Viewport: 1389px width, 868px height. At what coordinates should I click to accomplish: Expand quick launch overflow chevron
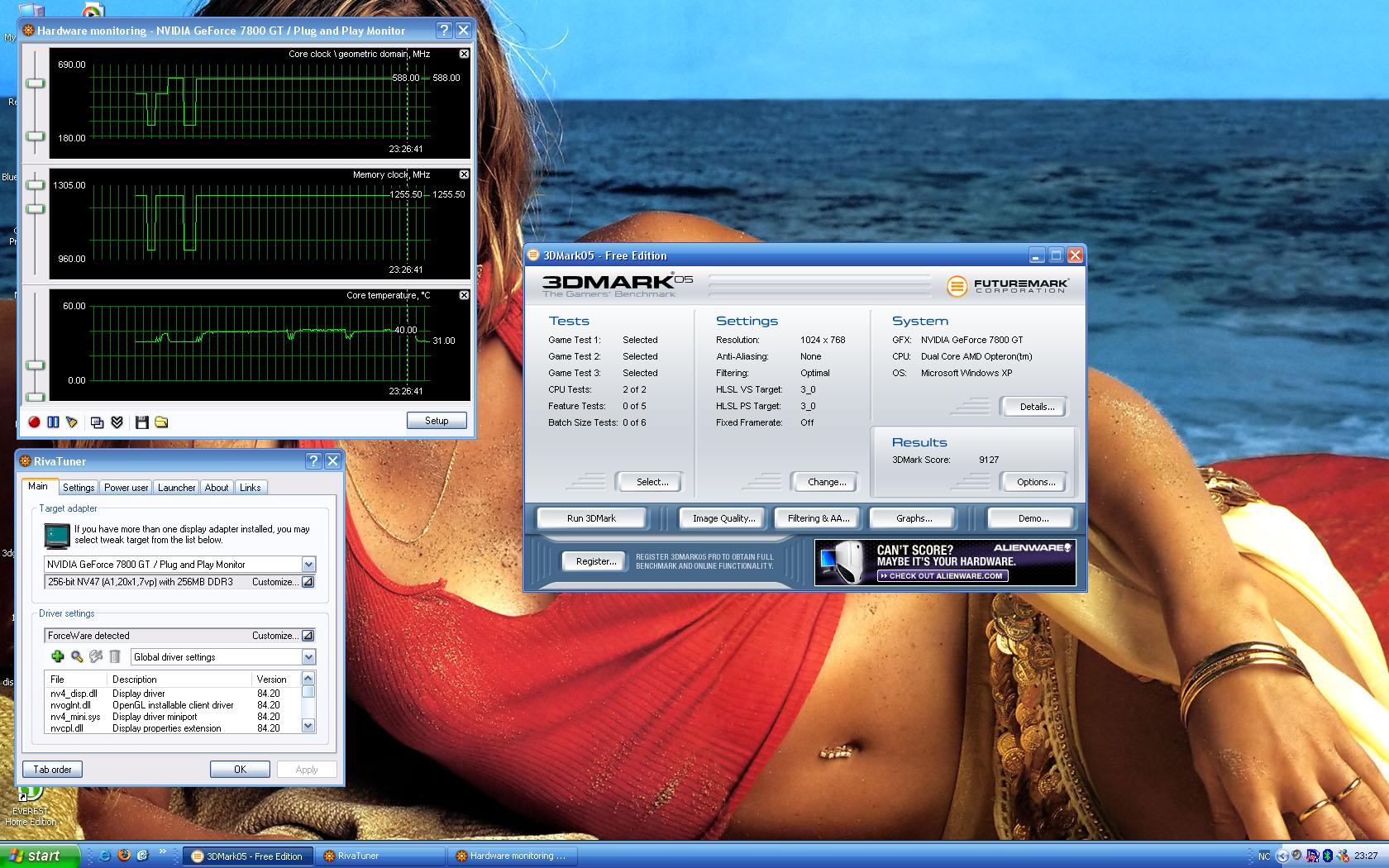(x=162, y=851)
